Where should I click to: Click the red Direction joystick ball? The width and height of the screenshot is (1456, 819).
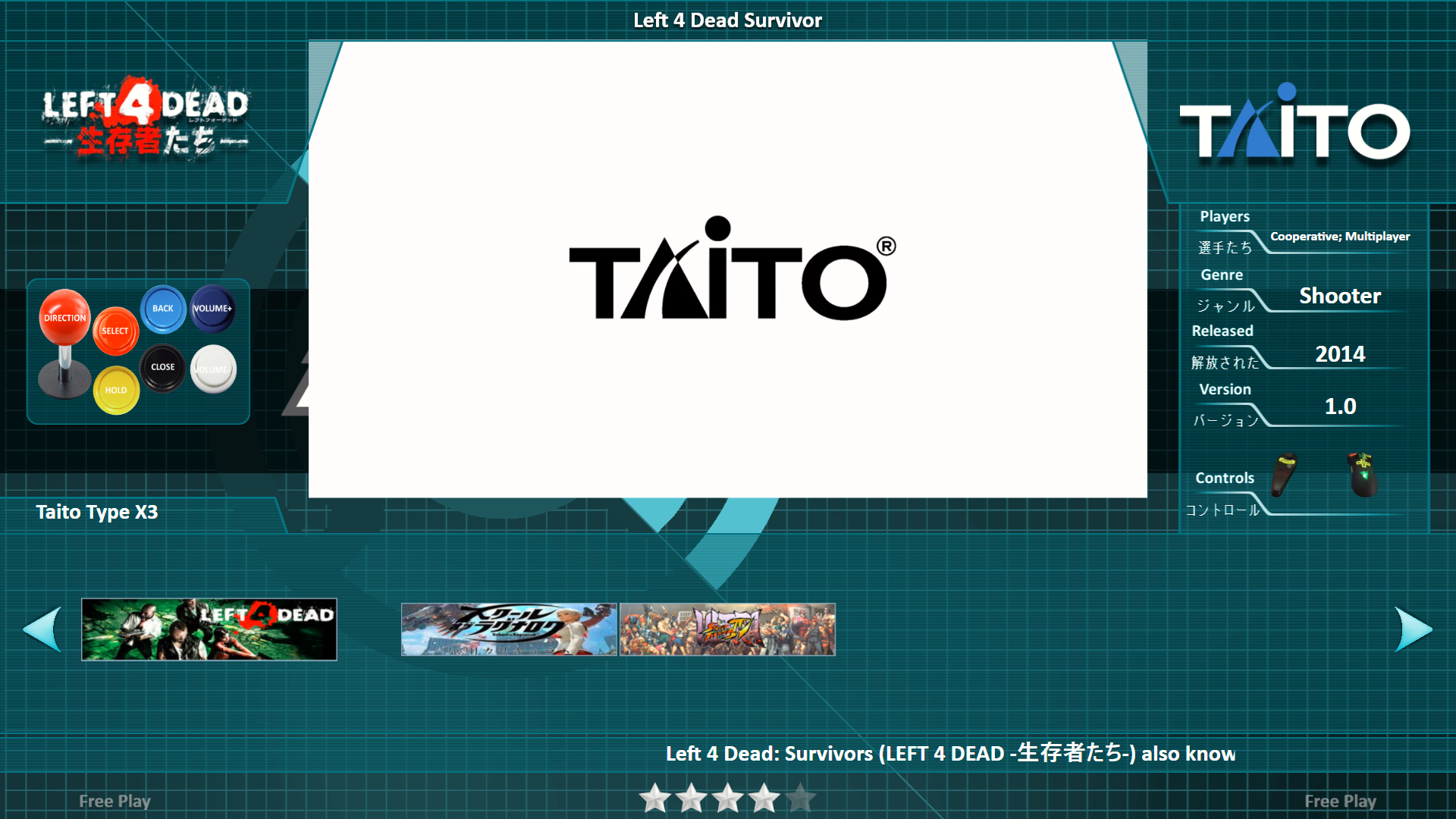[x=64, y=316]
